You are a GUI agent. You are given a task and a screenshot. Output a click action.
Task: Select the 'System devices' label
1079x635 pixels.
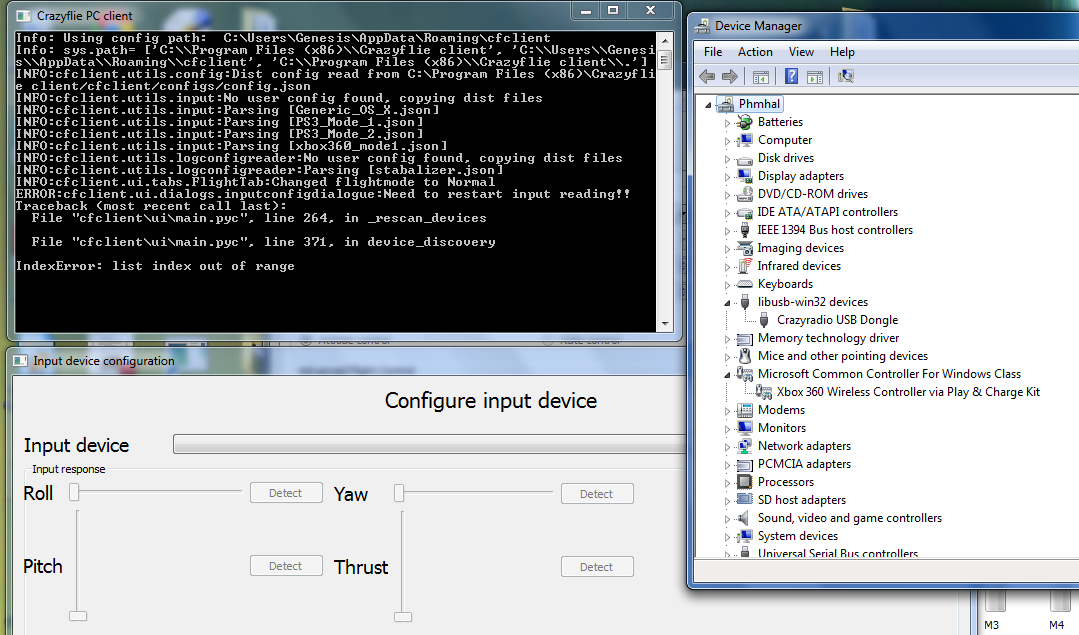tap(798, 536)
